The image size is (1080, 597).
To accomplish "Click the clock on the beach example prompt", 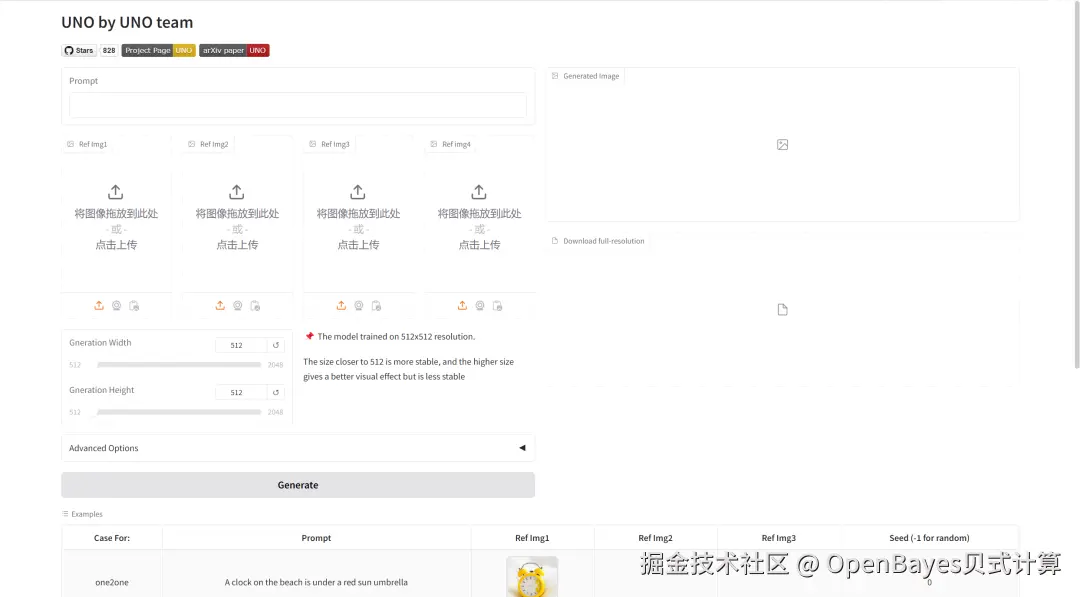I will tap(316, 582).
